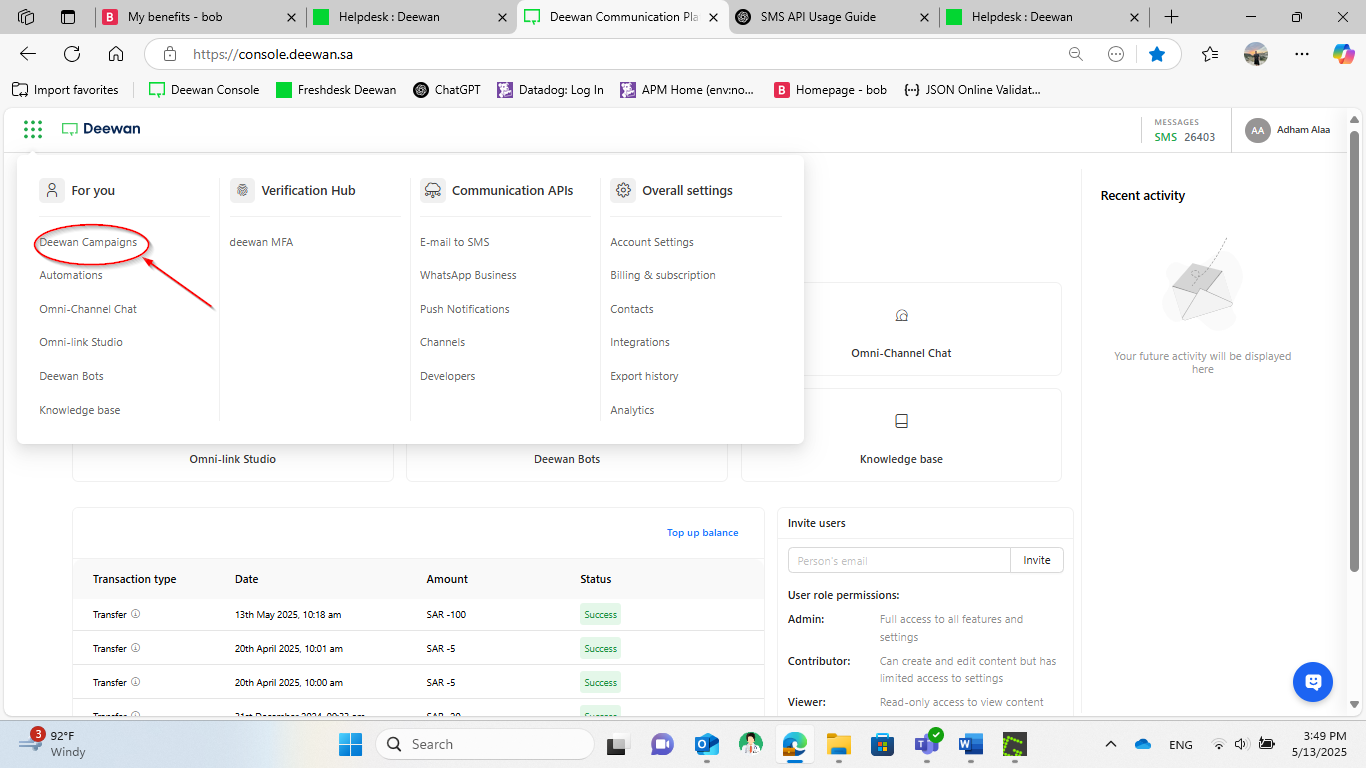This screenshot has width=1366, height=768.
Task: Open Push Notifications option
Action: click(x=465, y=309)
